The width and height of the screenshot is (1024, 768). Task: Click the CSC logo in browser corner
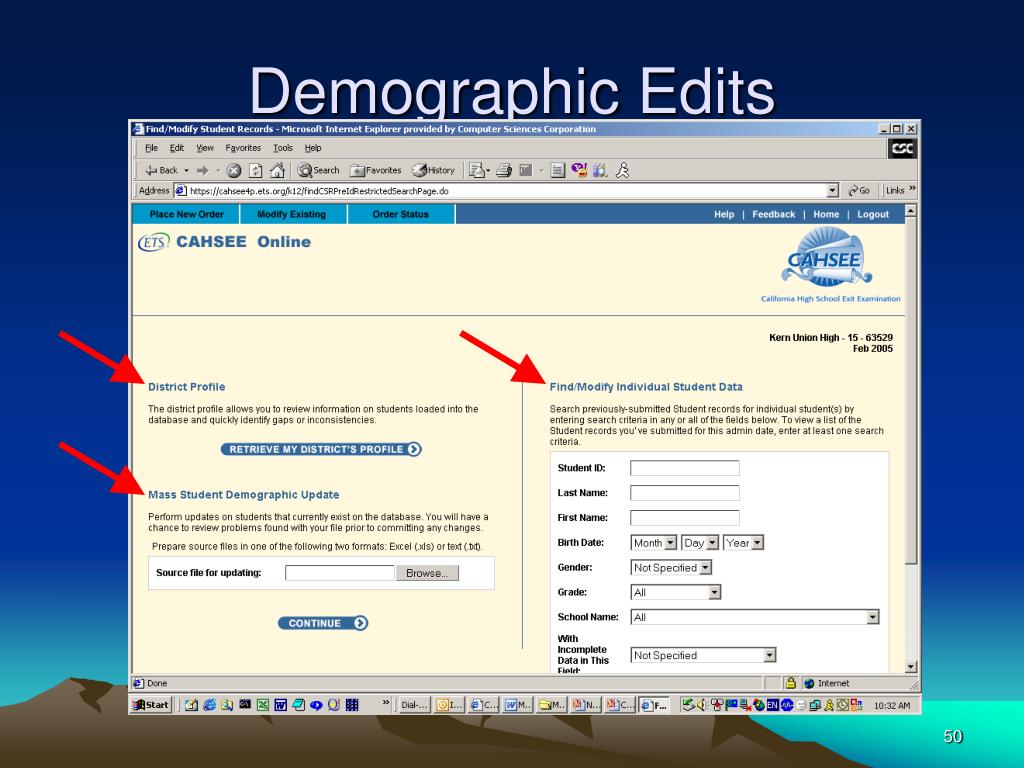click(902, 148)
